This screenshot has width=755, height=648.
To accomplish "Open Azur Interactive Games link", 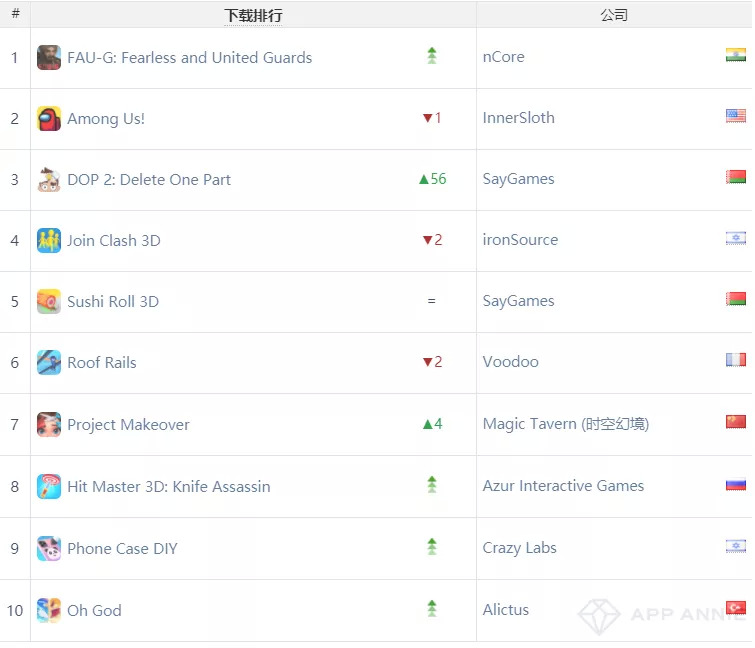I will [x=563, y=486].
